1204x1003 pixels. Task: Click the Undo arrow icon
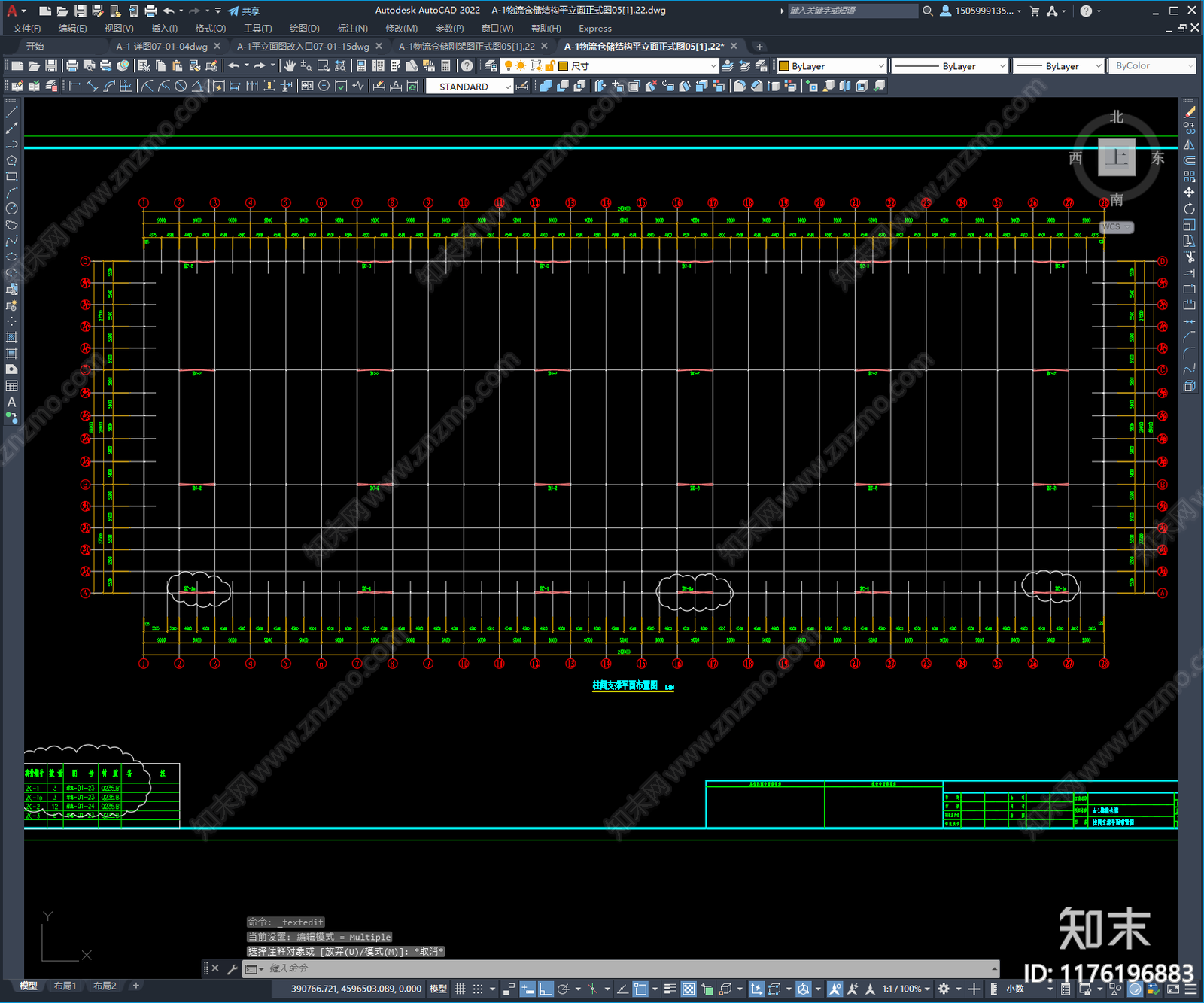point(234,66)
